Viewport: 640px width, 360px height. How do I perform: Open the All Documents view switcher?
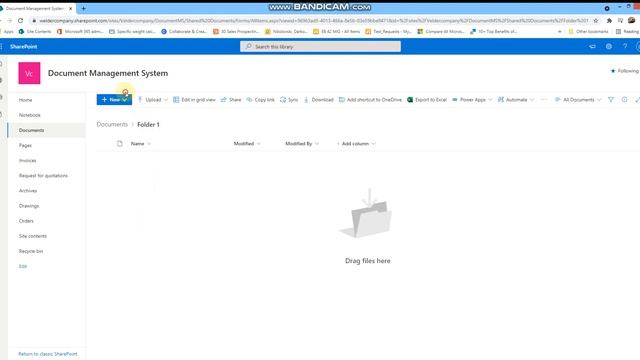[578, 100]
